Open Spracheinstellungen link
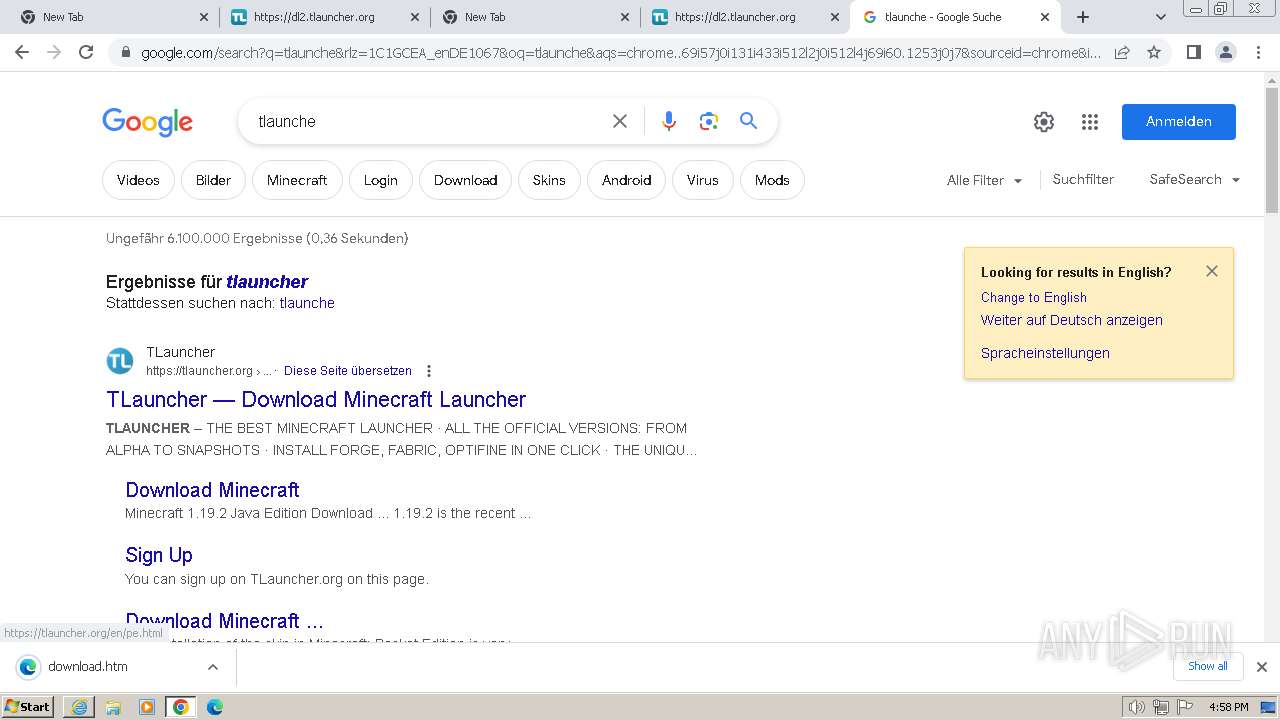Image resolution: width=1280 pixels, height=720 pixels. point(1045,353)
